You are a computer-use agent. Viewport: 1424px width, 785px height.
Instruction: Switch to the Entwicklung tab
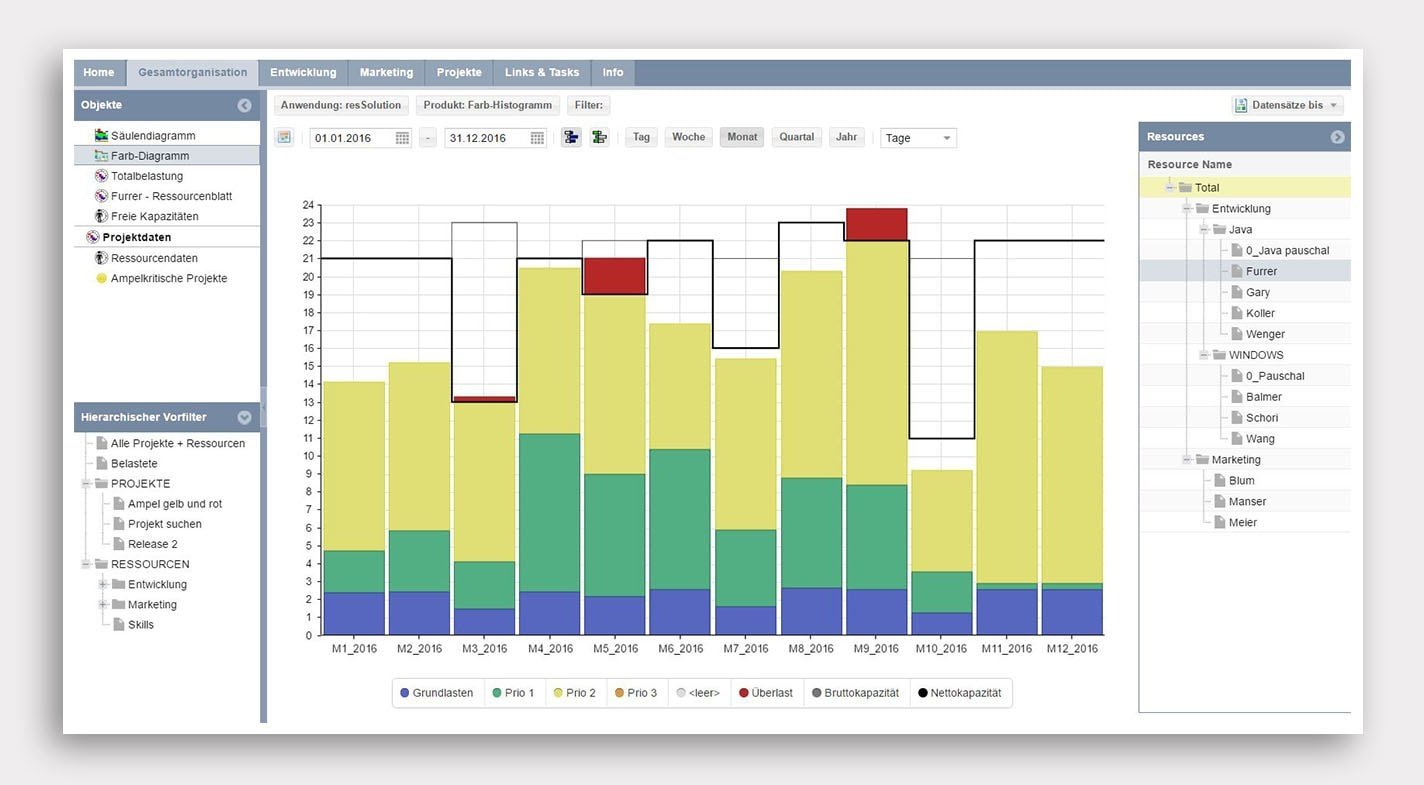click(303, 72)
